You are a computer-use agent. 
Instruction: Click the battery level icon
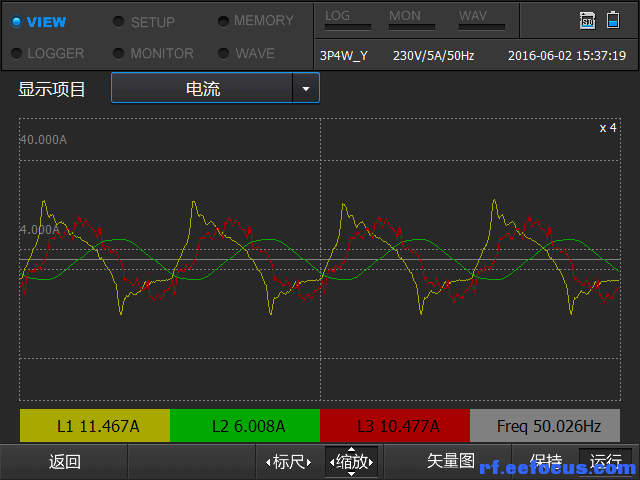click(x=612, y=20)
